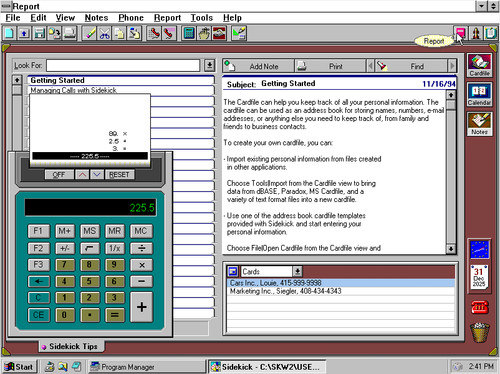Click note text scrollbar down arrow
This screenshot has height=374, width=500.
click(x=451, y=249)
